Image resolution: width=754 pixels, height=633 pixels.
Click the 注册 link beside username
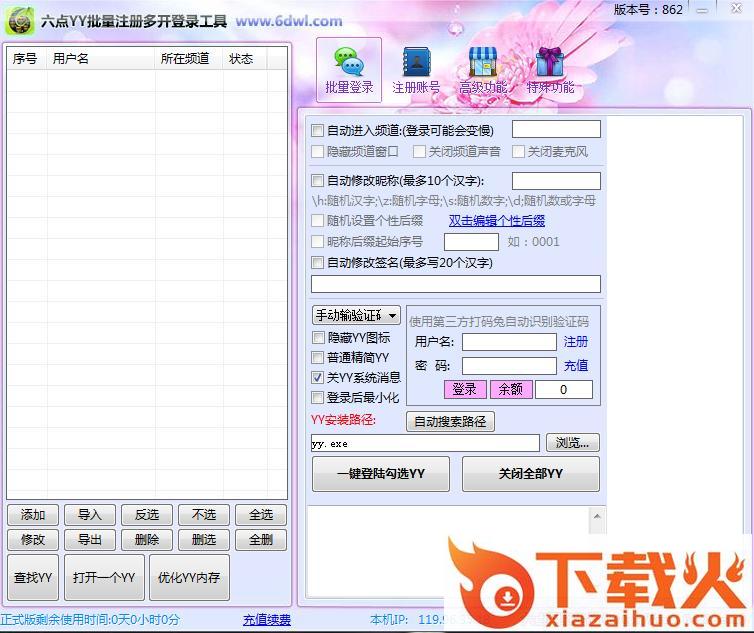pyautogui.click(x=576, y=342)
